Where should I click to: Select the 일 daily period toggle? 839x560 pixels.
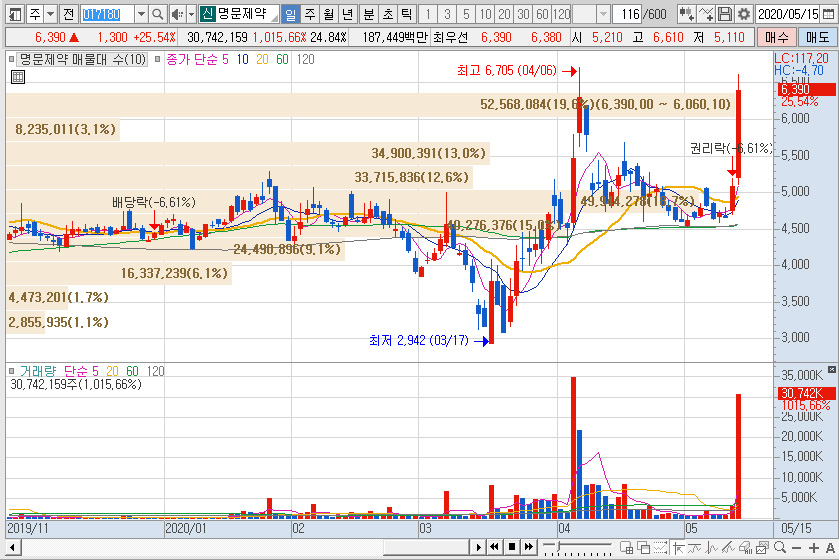[x=290, y=14]
